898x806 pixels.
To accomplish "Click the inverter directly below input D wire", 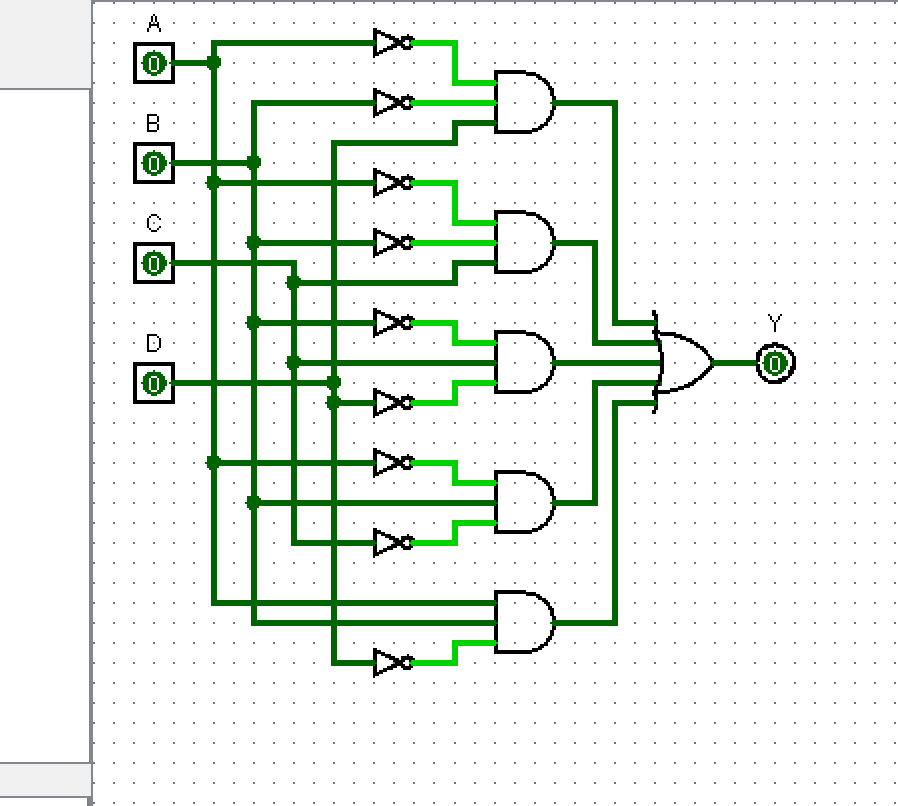I will pos(390,403).
